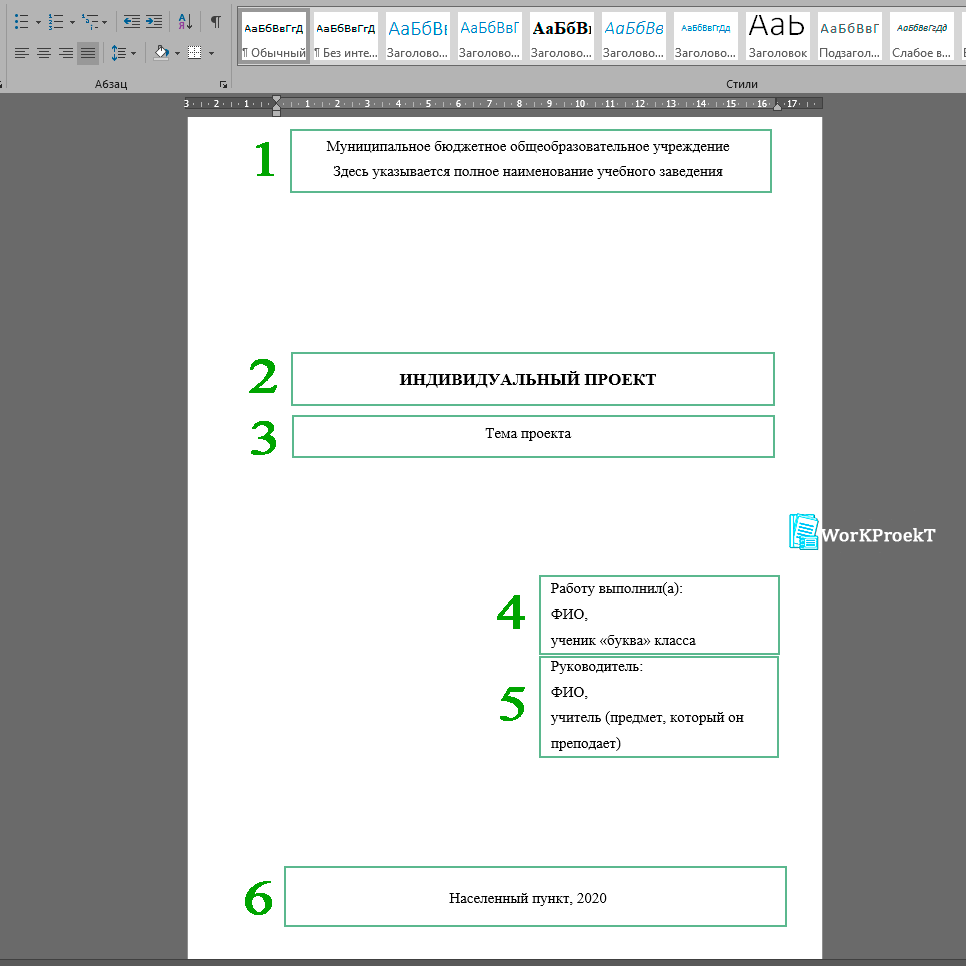Image resolution: width=966 pixels, height=966 pixels.
Task: Open the shading color dropdown arrow
Action: click(x=177, y=53)
